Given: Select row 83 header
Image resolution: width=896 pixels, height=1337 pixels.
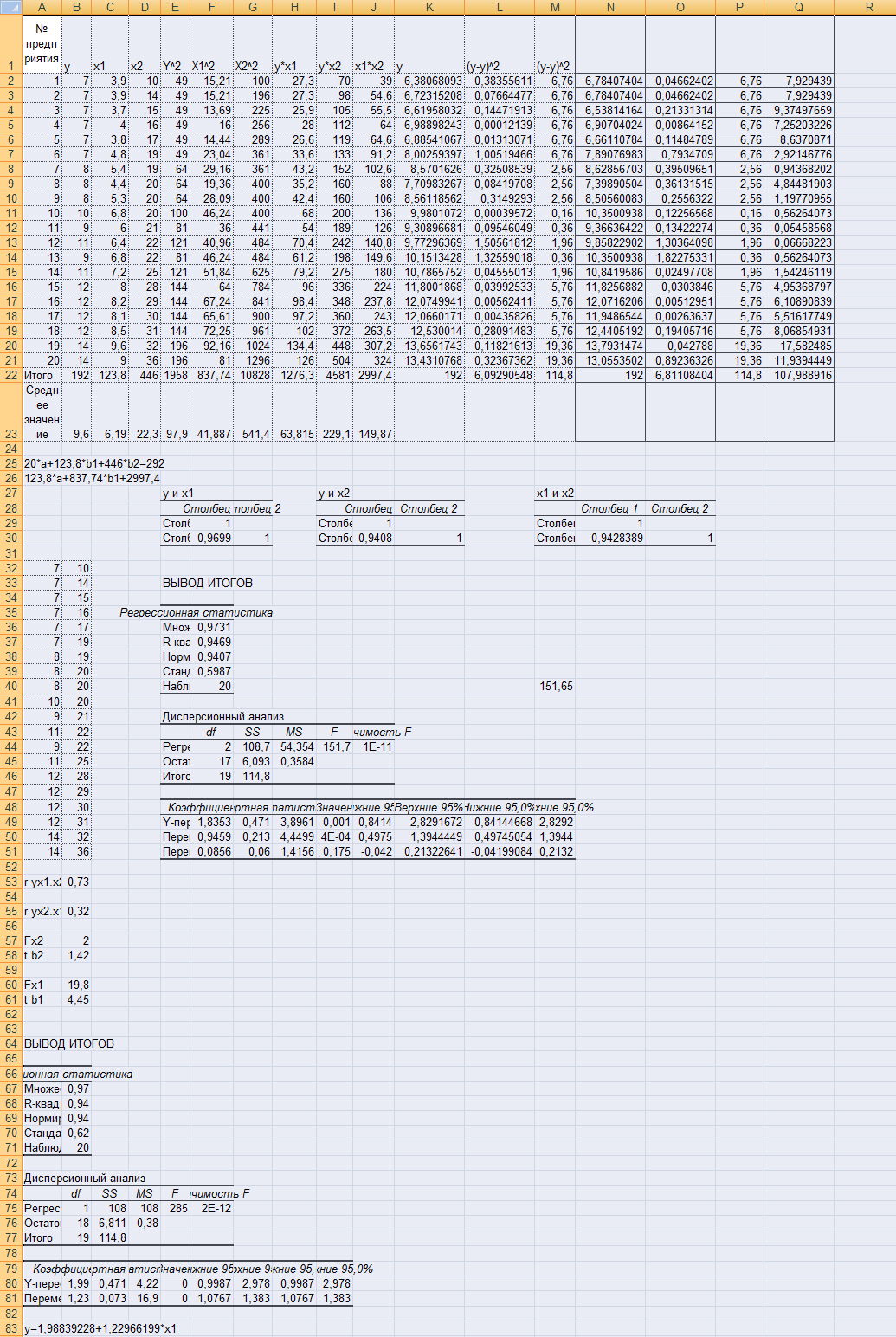Looking at the screenshot, I should tap(11, 1328).
